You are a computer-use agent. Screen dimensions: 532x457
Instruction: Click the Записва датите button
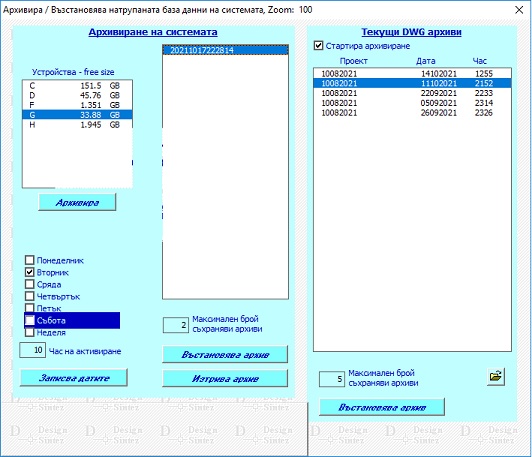pyautogui.click(x=74, y=378)
